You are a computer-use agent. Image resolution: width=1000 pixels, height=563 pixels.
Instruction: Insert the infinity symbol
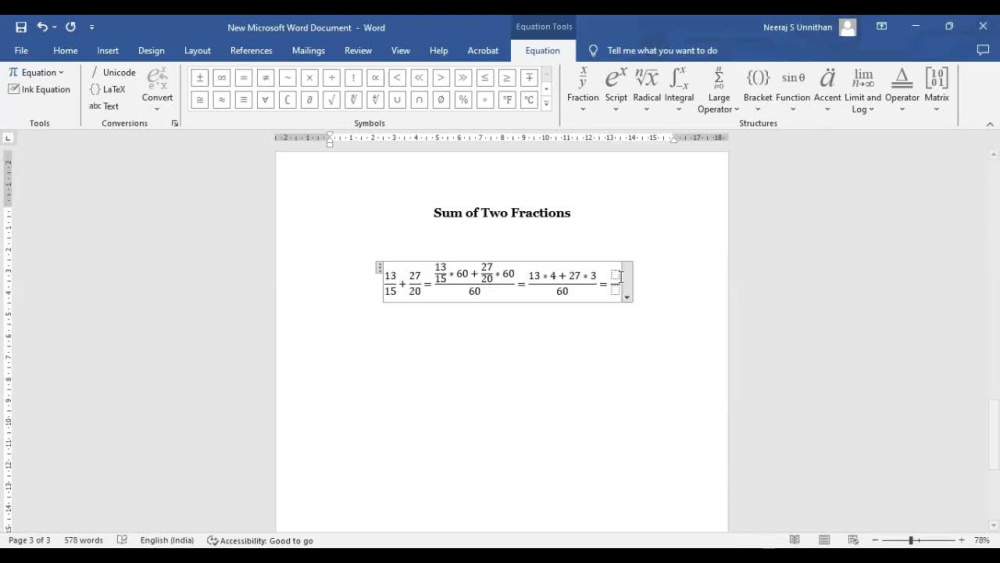pos(221,78)
